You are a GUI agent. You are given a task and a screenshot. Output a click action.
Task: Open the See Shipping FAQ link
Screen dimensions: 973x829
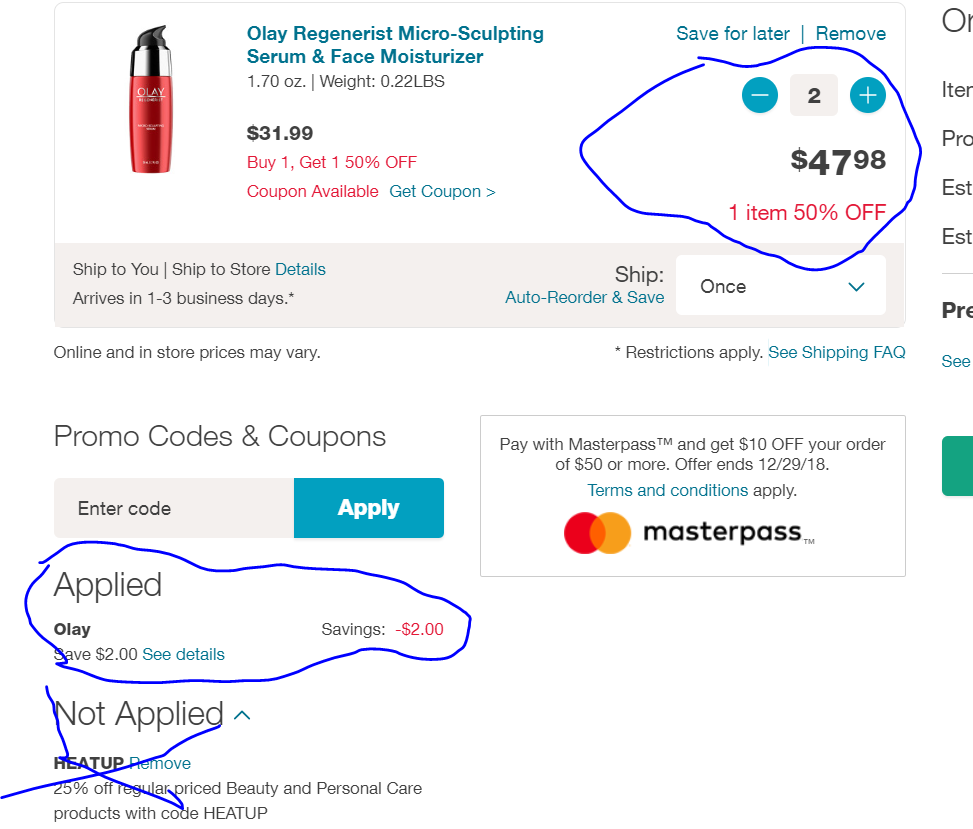(836, 352)
